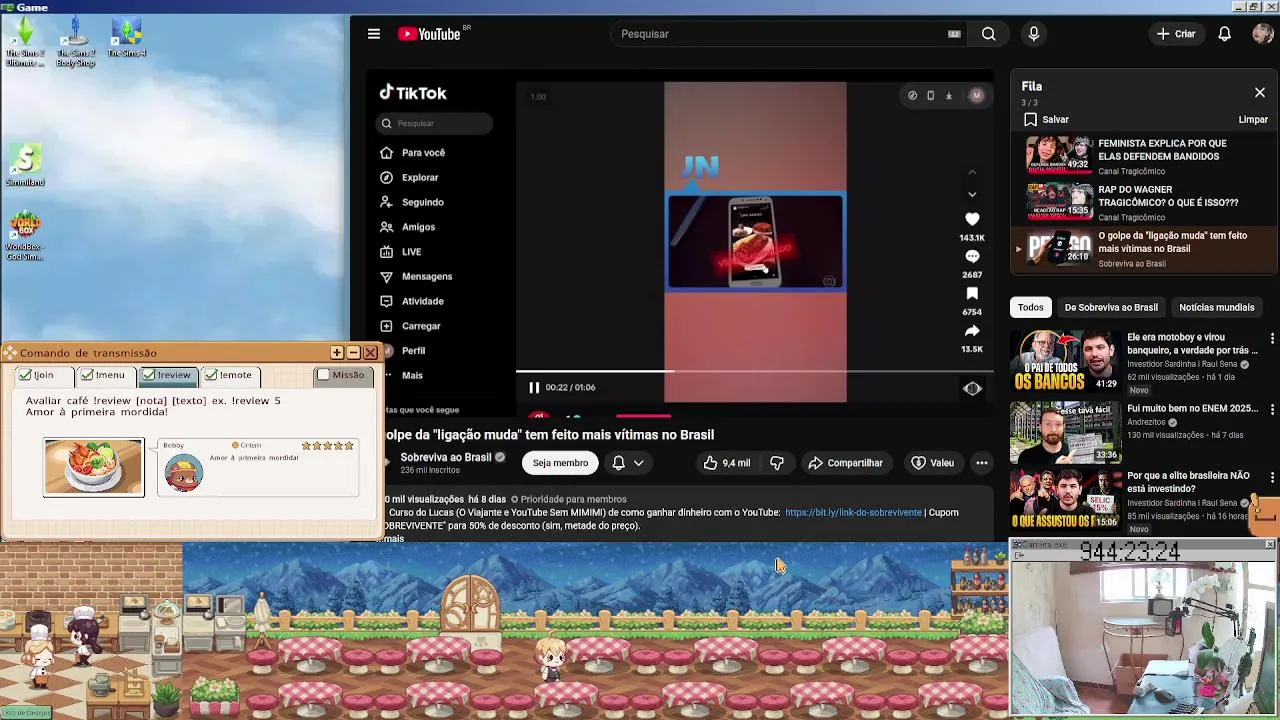The height and width of the screenshot is (720, 1280).
Task: Open the SimsIsland desktop shortcut
Action: (25, 165)
